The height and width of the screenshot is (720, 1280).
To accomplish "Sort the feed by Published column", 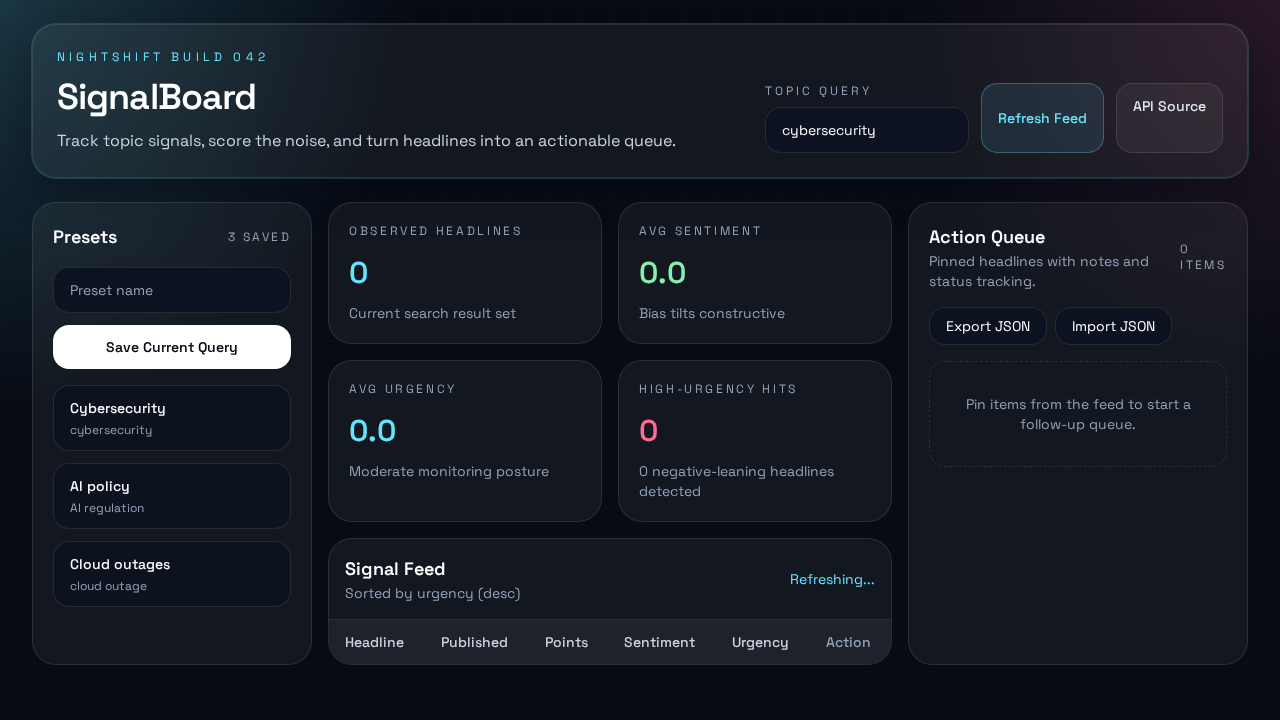I will pyautogui.click(x=474, y=642).
